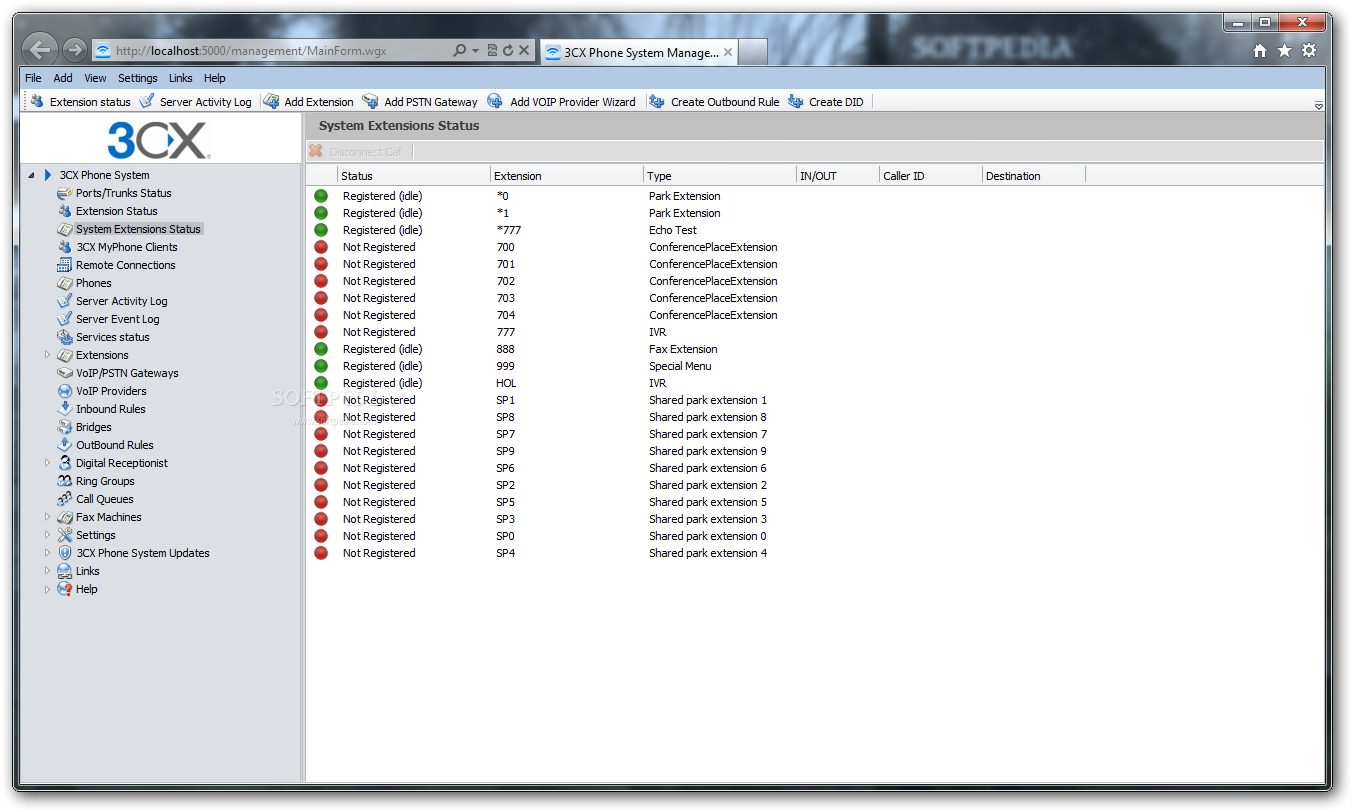
Task: Open the Help menu
Action: click(x=214, y=78)
